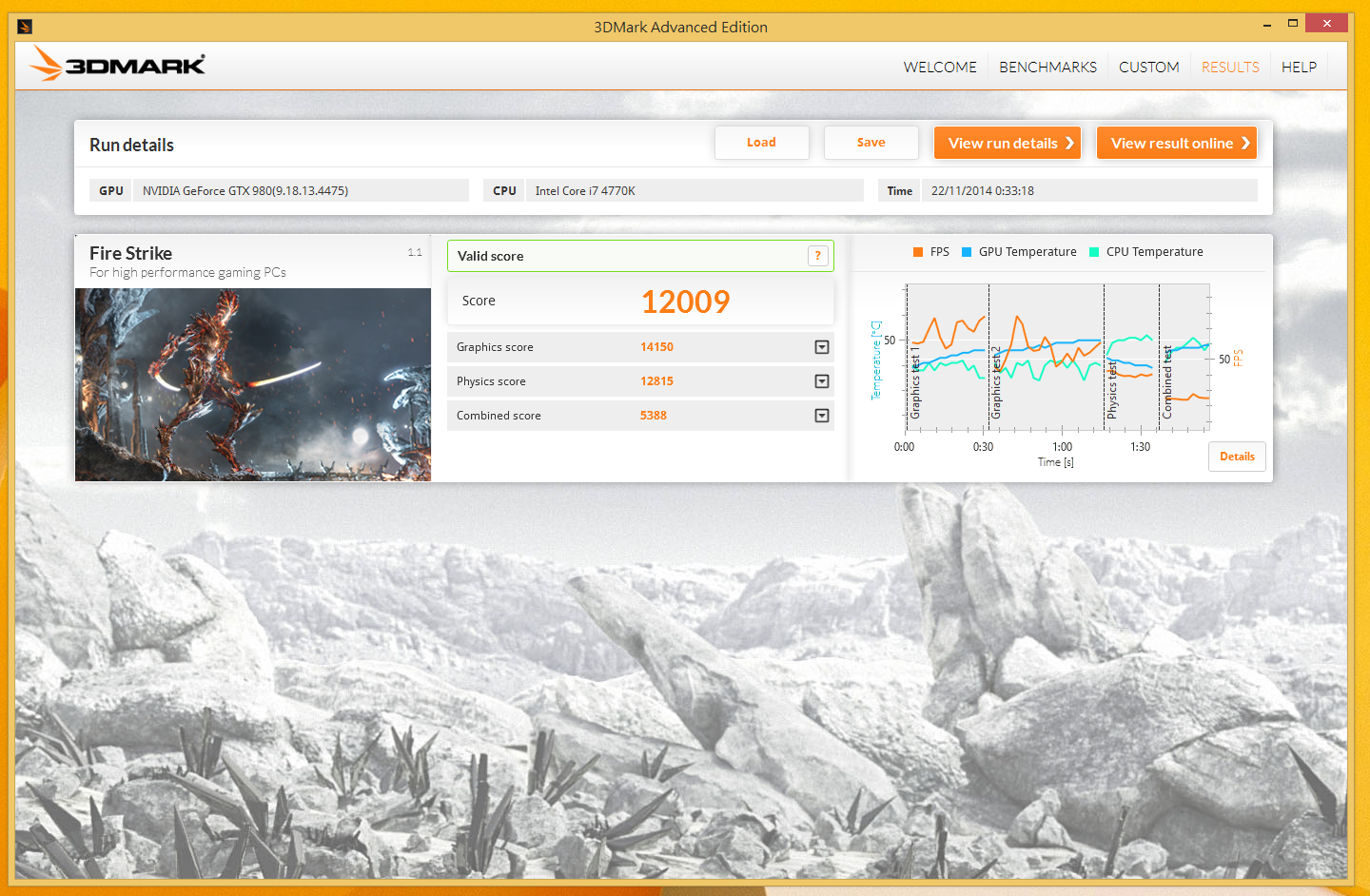
Task: Click the CPU field Intel Core i7 4770K
Action: click(695, 190)
